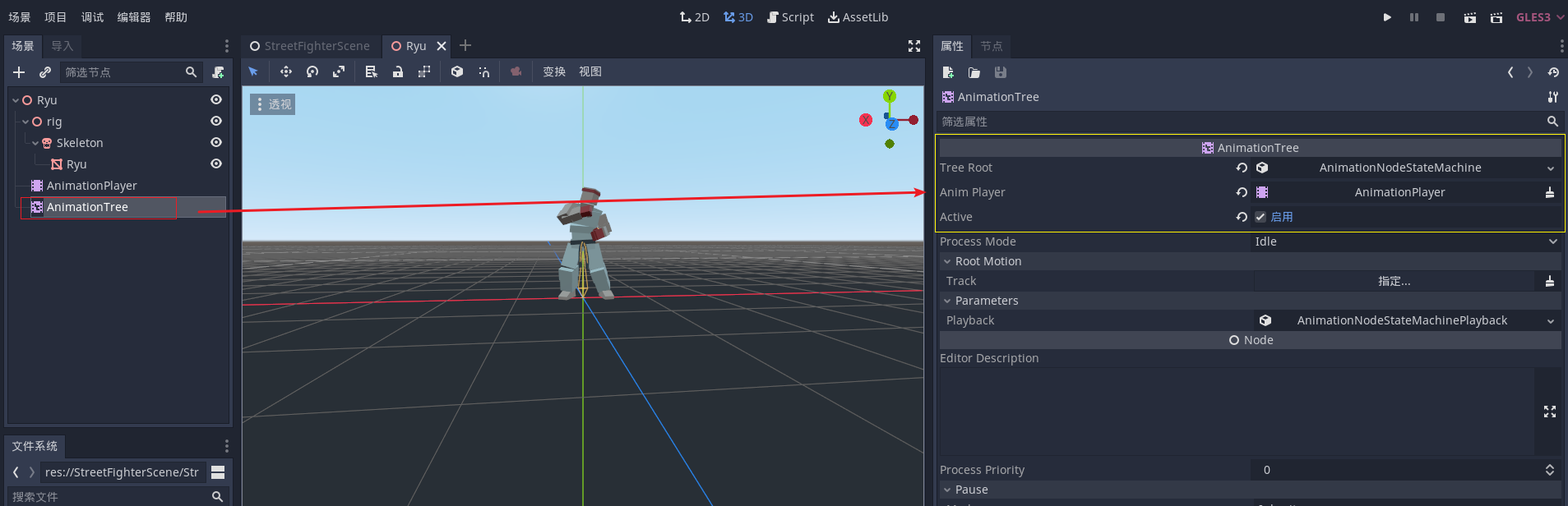
Task: Activate the Rotate Mode tool
Action: pyautogui.click(x=312, y=72)
